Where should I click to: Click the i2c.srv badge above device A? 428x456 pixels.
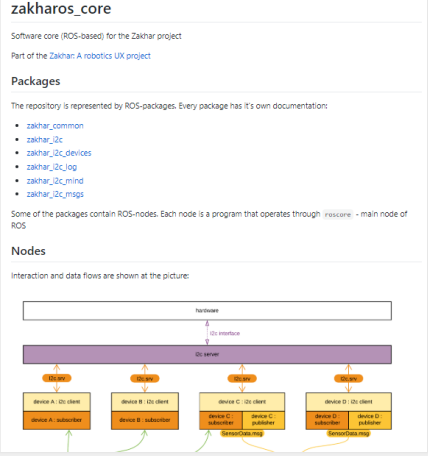[x=57, y=378]
